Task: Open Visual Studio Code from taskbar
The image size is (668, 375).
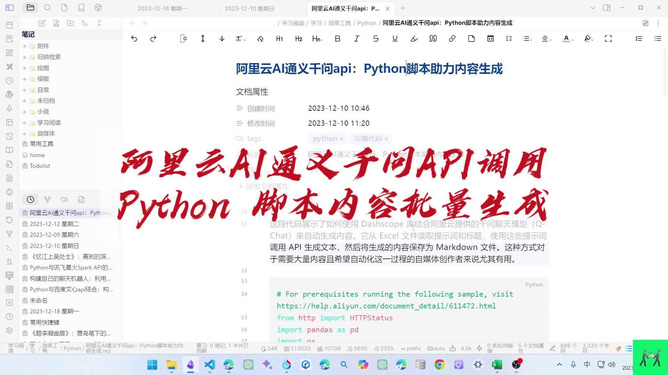Action: point(209,364)
